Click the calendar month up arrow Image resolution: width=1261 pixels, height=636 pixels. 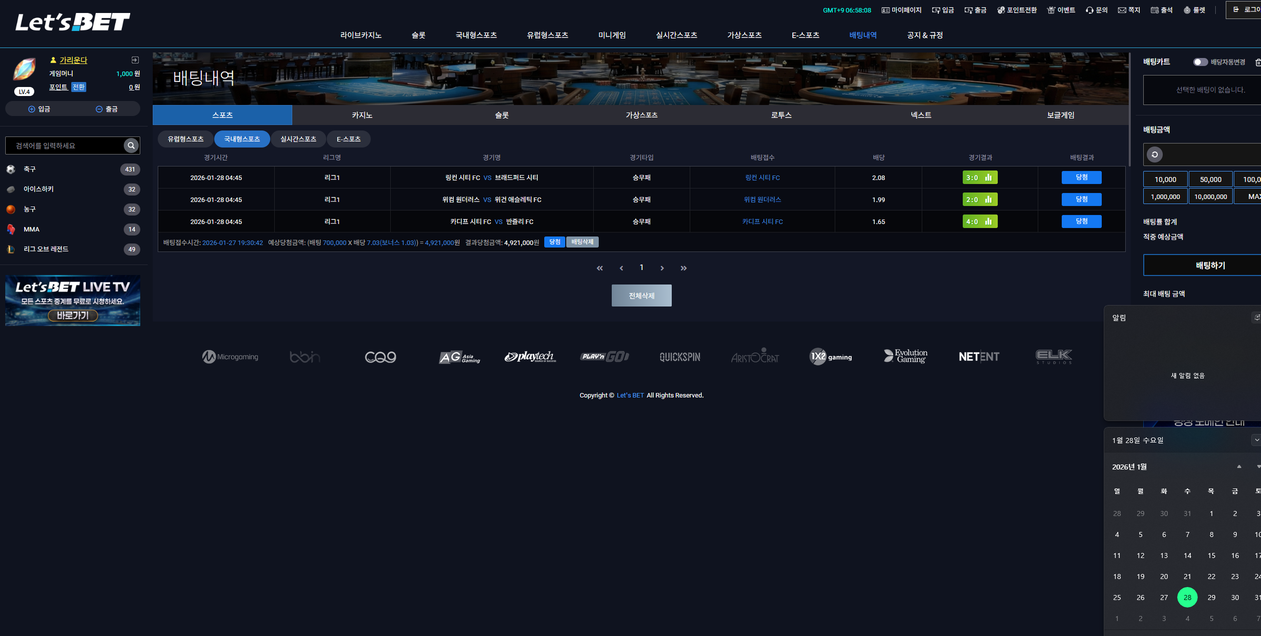[x=1239, y=467]
